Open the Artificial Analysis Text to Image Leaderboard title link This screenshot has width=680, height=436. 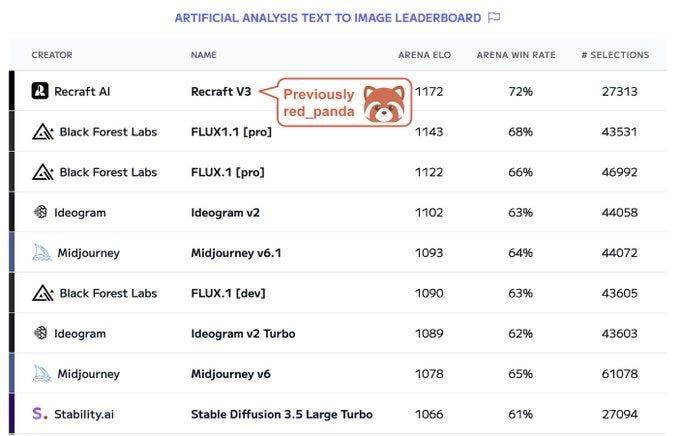coord(328,18)
